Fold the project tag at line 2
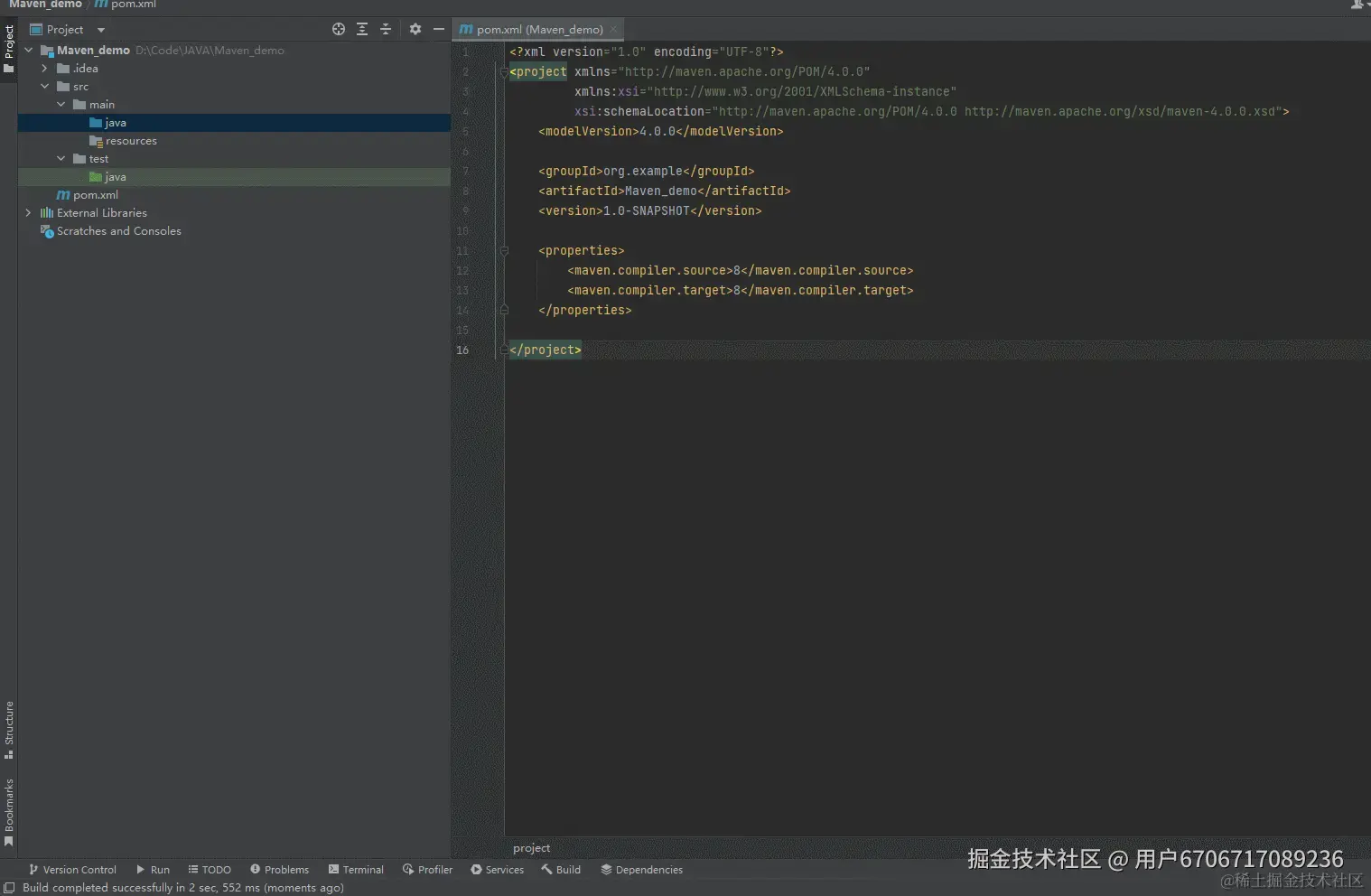Image resolution: width=1371 pixels, height=896 pixels. (504, 72)
